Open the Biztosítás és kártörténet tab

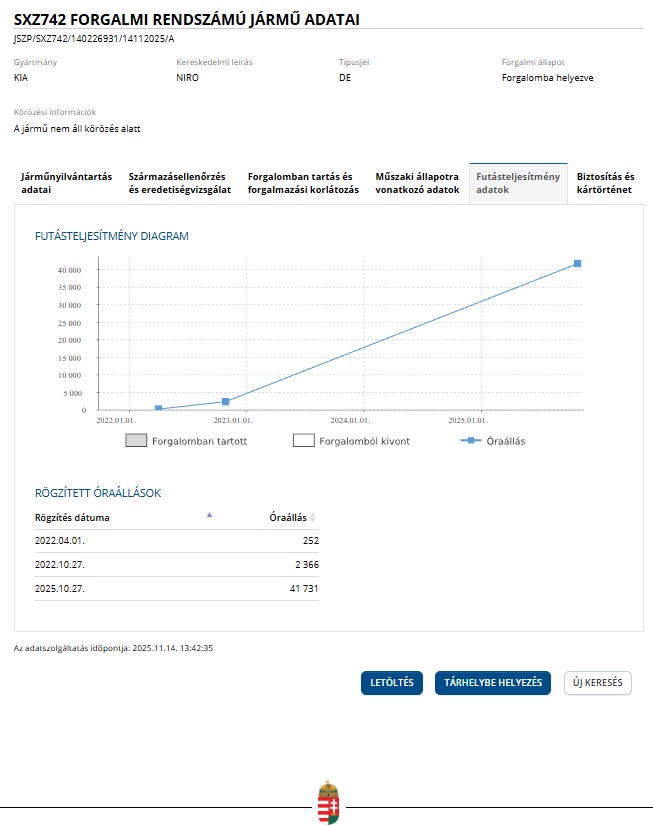[605, 183]
